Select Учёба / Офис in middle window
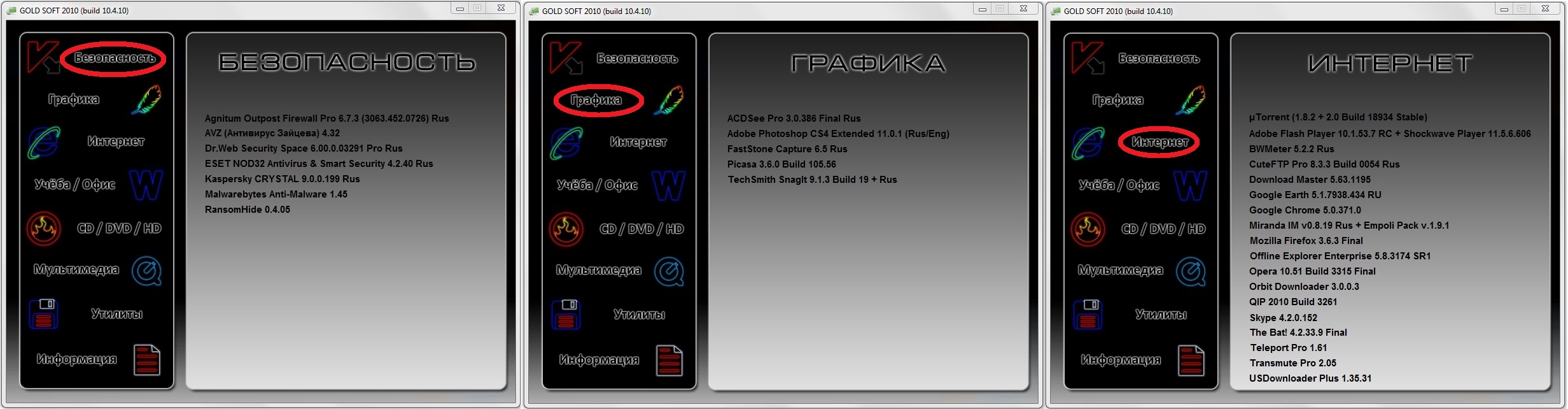Viewport: 1568px width, 409px height. pyautogui.click(x=598, y=185)
